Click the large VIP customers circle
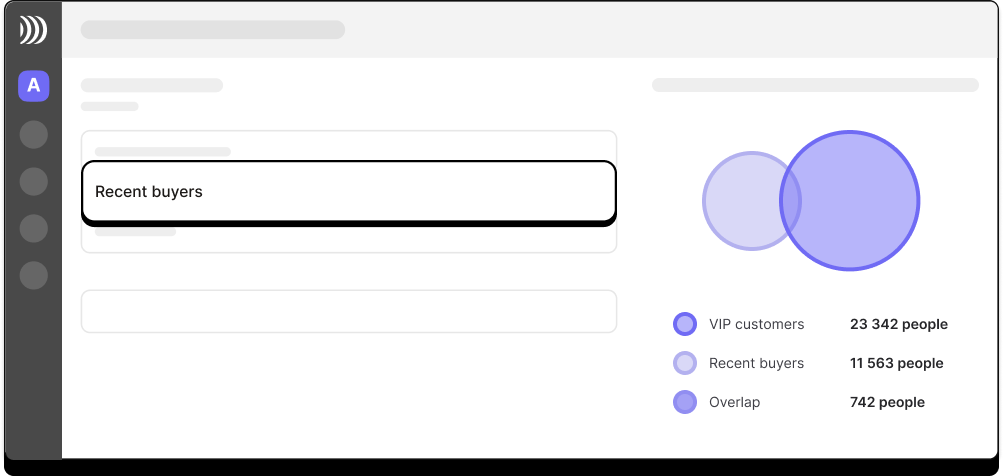The height and width of the screenshot is (476, 1003). [857, 200]
